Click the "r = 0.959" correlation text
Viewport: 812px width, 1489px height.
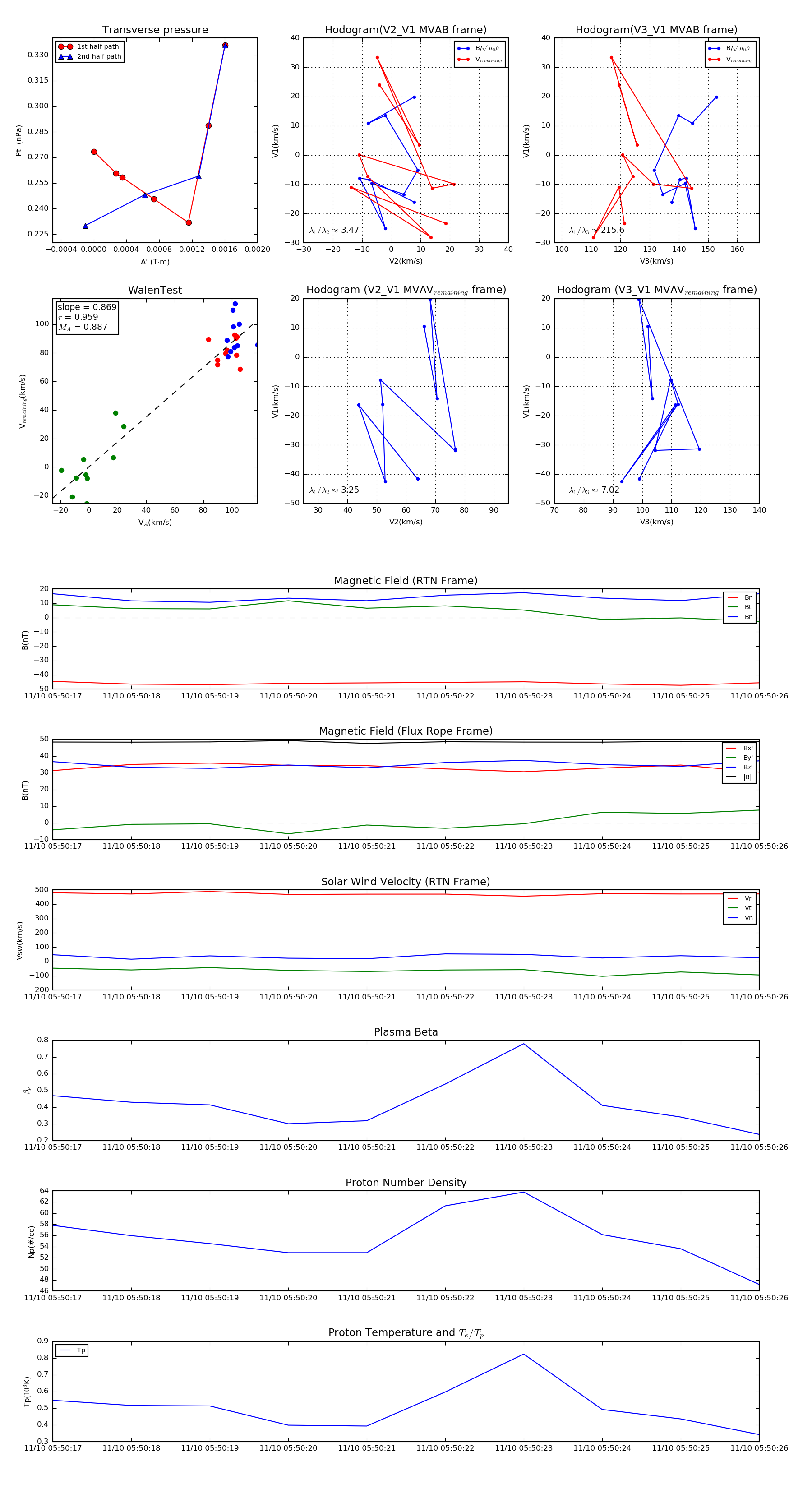[78, 317]
